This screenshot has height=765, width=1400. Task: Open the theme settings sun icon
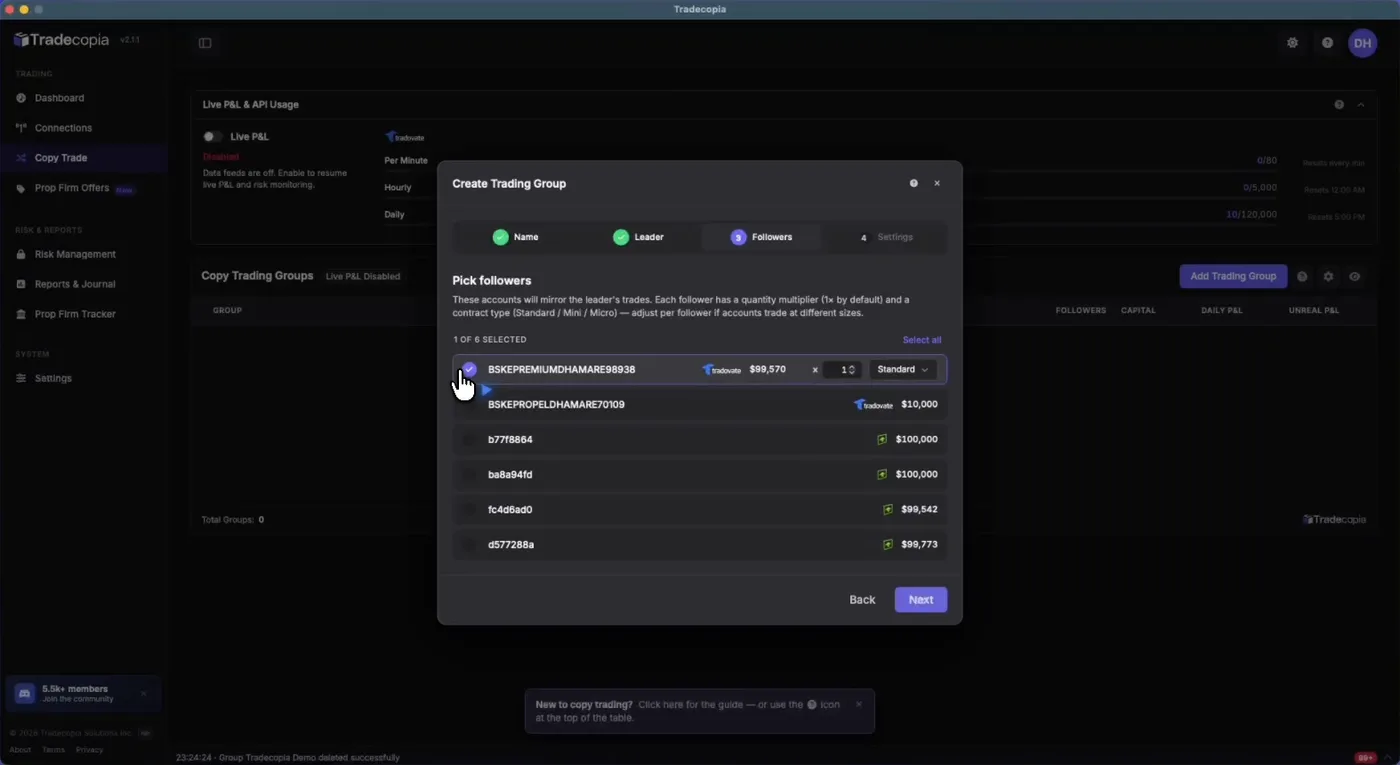point(1292,43)
